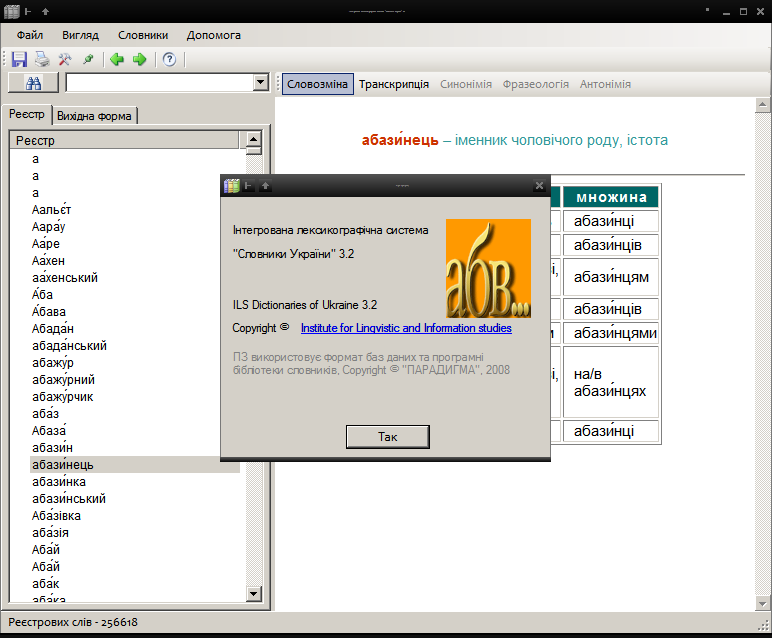Expand the search combo box dropdown arrow
Image resolution: width=772 pixels, height=638 pixels.
pos(260,82)
